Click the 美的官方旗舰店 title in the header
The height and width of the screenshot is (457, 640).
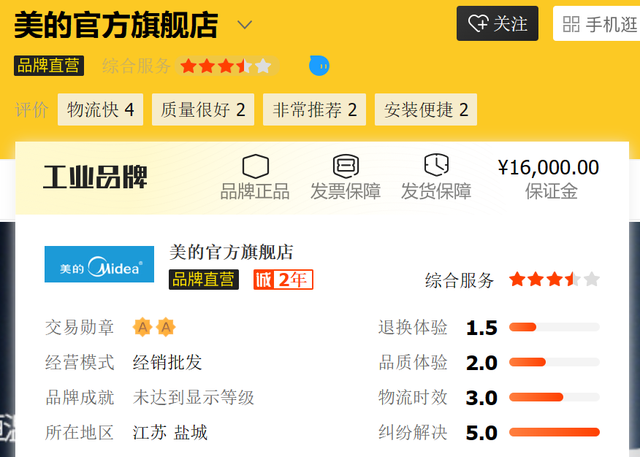click(x=116, y=25)
